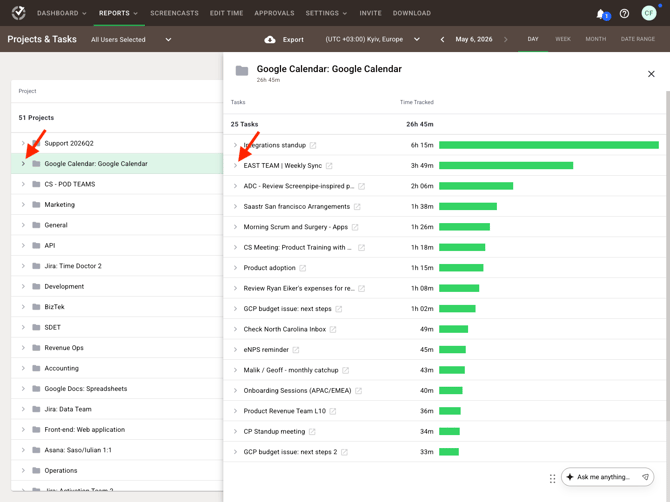
Task: Click the Integrations standup green time bar
Action: pyautogui.click(x=549, y=145)
